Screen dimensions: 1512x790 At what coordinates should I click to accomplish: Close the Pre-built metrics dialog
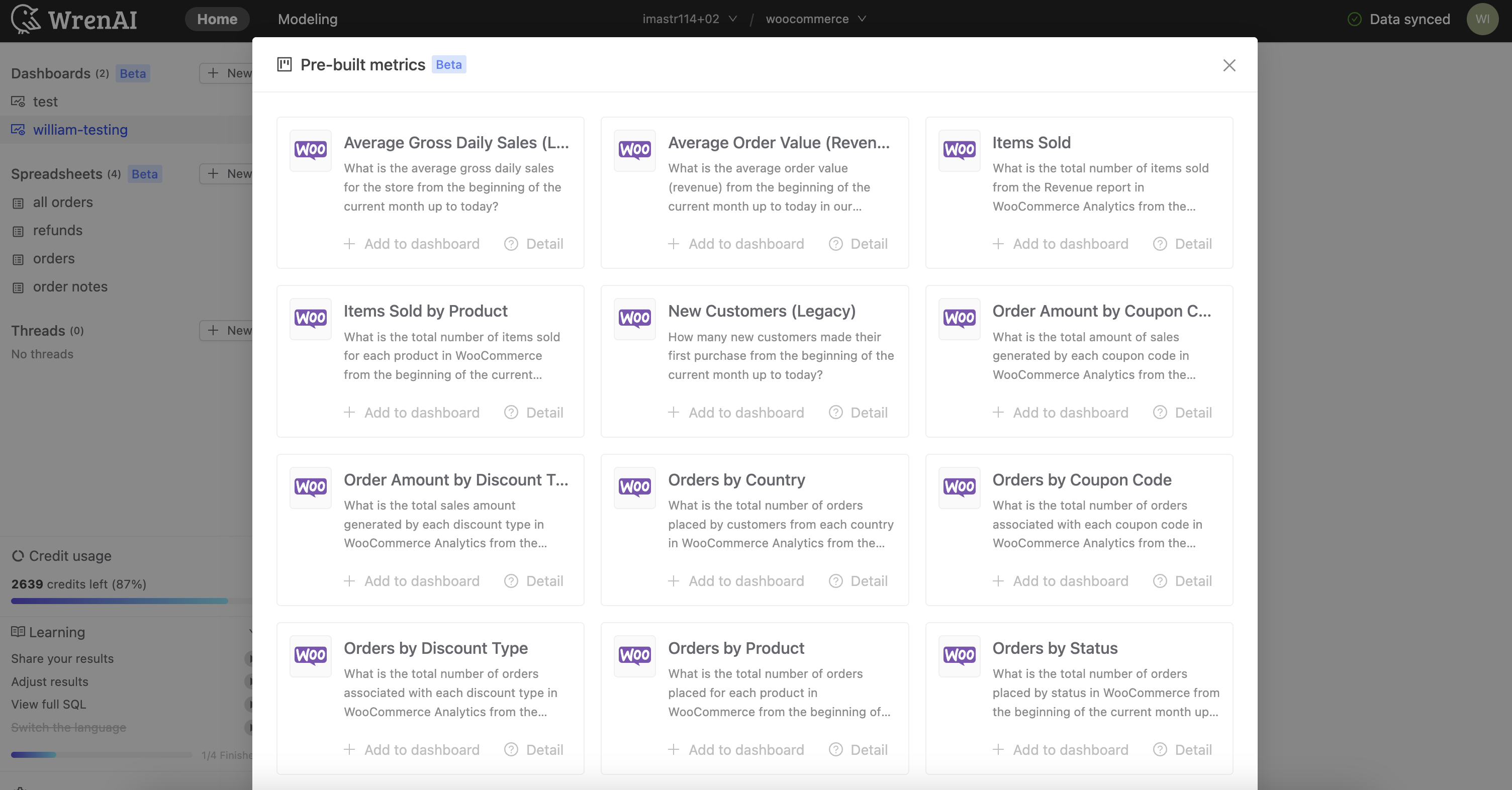1229,65
